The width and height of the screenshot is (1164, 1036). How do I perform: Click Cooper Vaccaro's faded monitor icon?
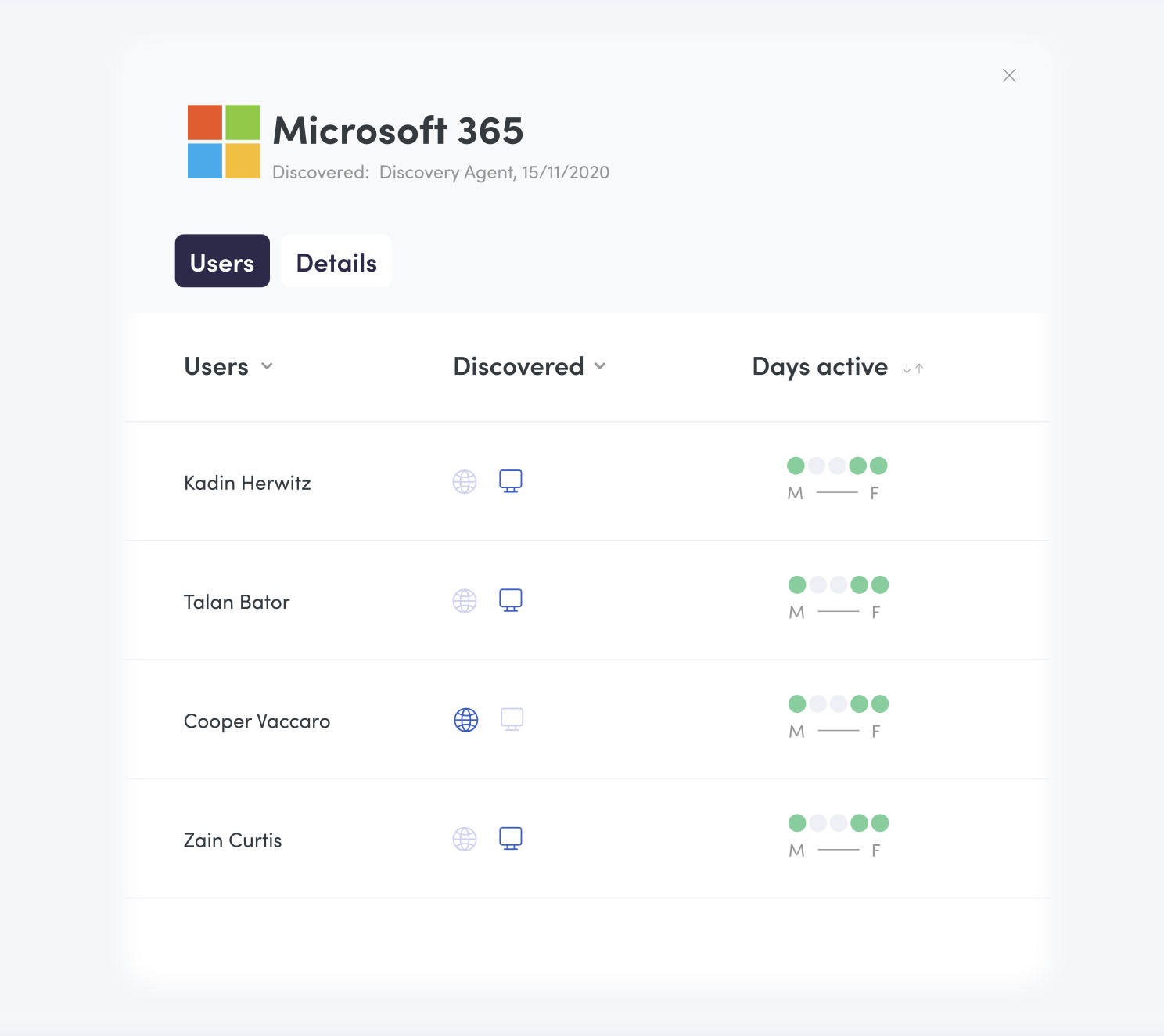point(512,719)
